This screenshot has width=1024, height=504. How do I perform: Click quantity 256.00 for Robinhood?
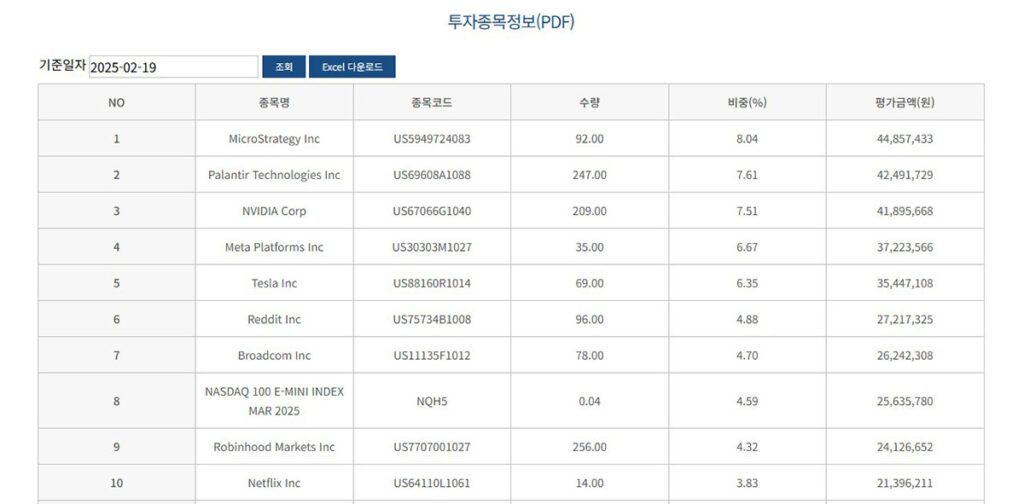tap(590, 447)
